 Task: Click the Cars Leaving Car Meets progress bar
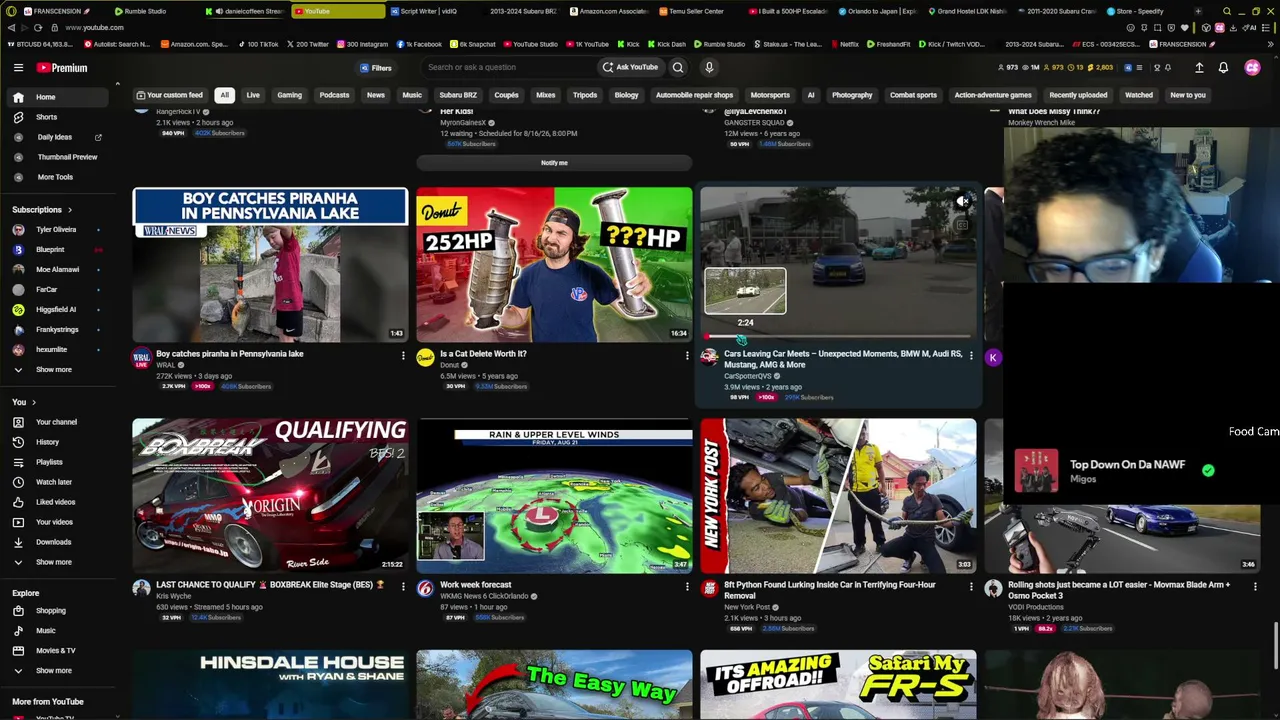coord(838,337)
